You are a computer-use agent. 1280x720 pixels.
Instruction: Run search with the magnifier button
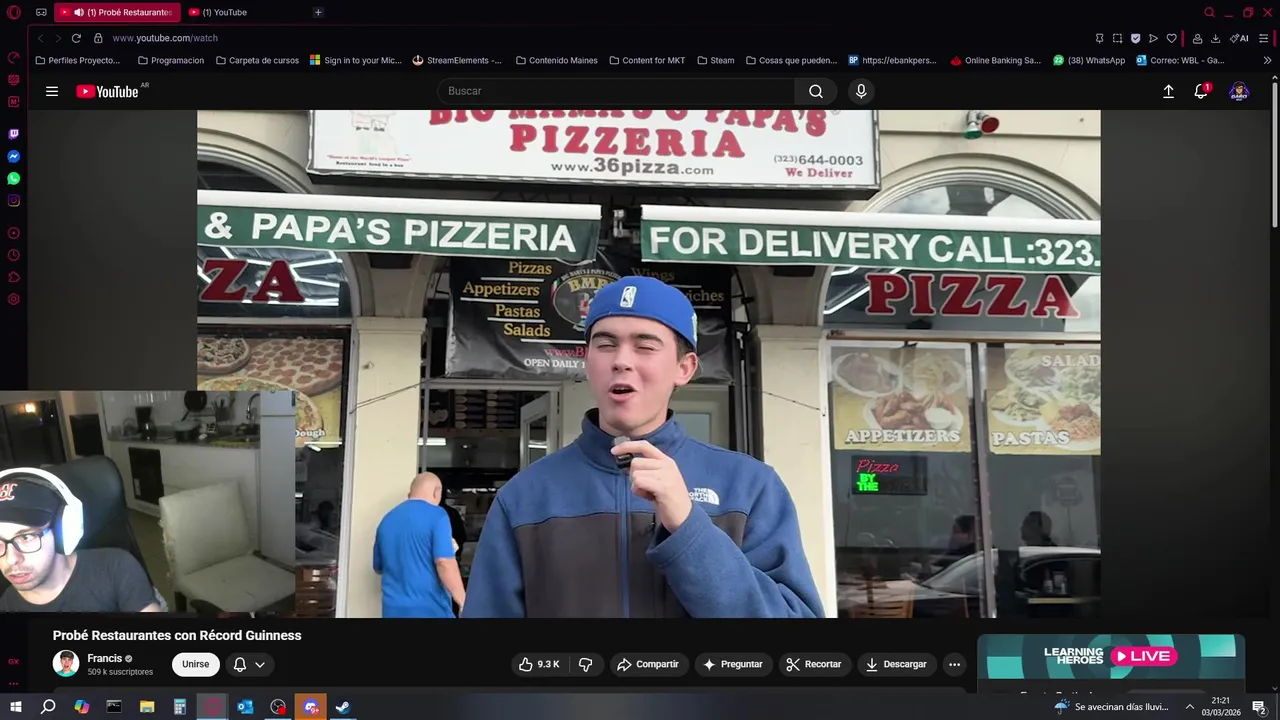pos(816,91)
